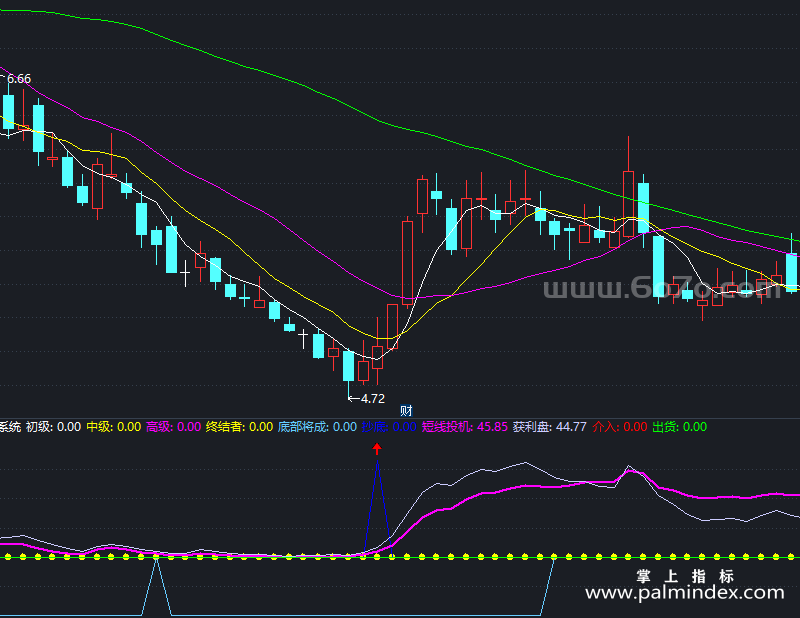Viewport: 800px width, 618px height.
Task: Click the blue spike peak in indicator panel
Action: [378, 461]
